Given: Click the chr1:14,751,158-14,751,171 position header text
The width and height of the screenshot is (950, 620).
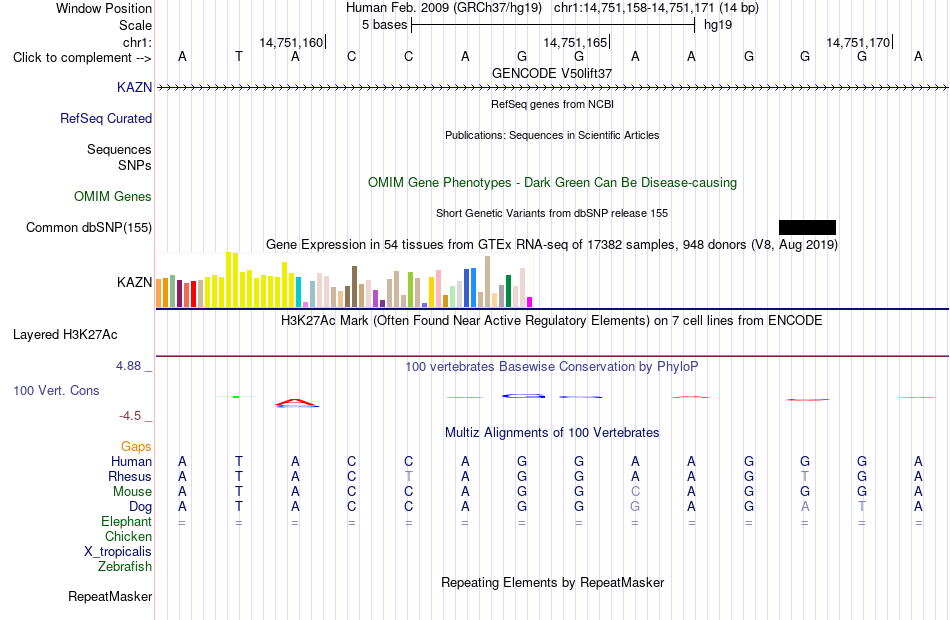Looking at the screenshot, I should pyautogui.click(x=656, y=8).
